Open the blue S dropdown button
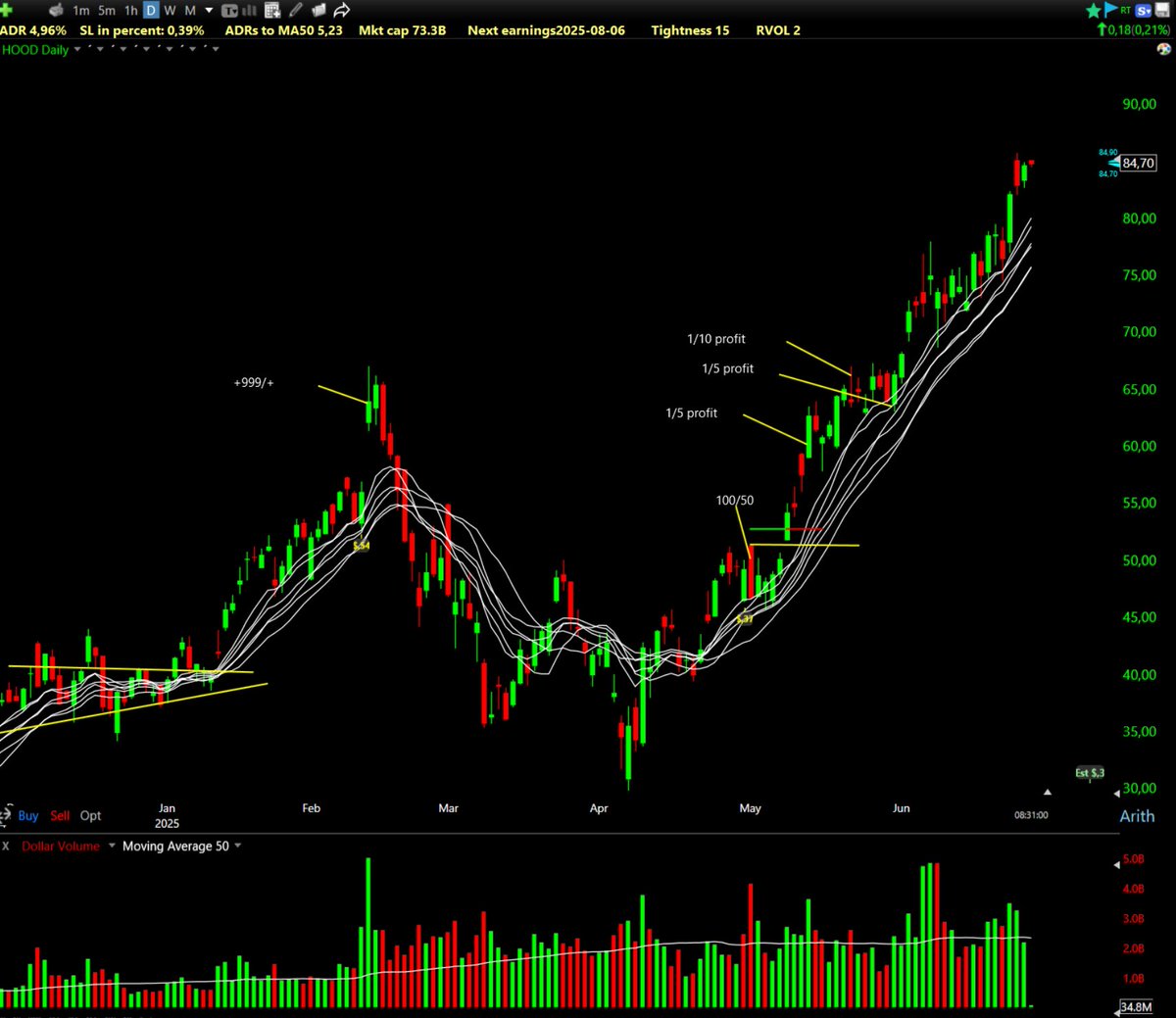The width and height of the screenshot is (1176, 1018). coord(1143,11)
